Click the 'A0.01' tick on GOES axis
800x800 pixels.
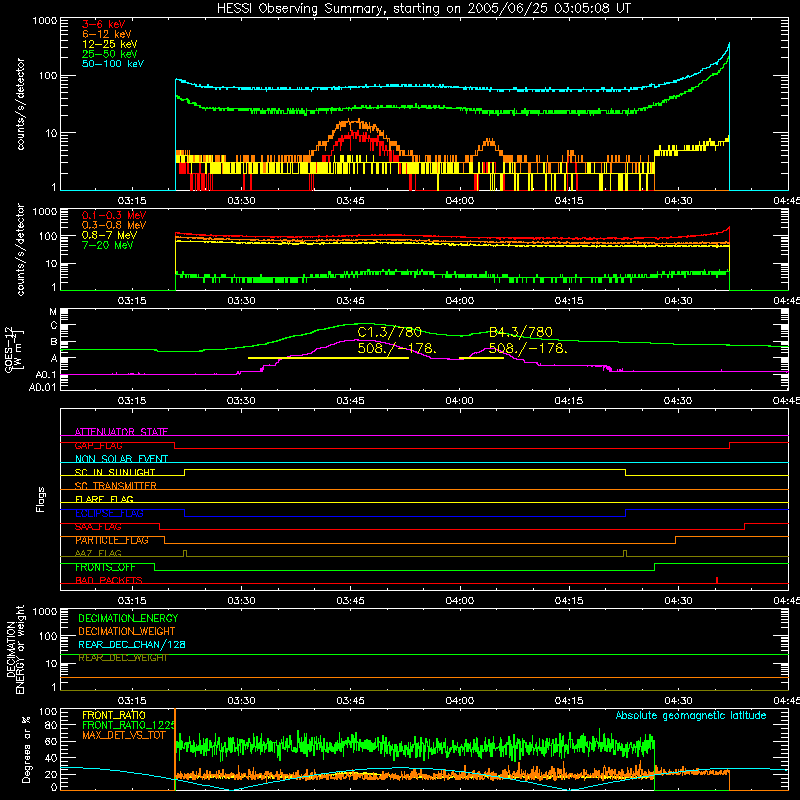point(42,387)
